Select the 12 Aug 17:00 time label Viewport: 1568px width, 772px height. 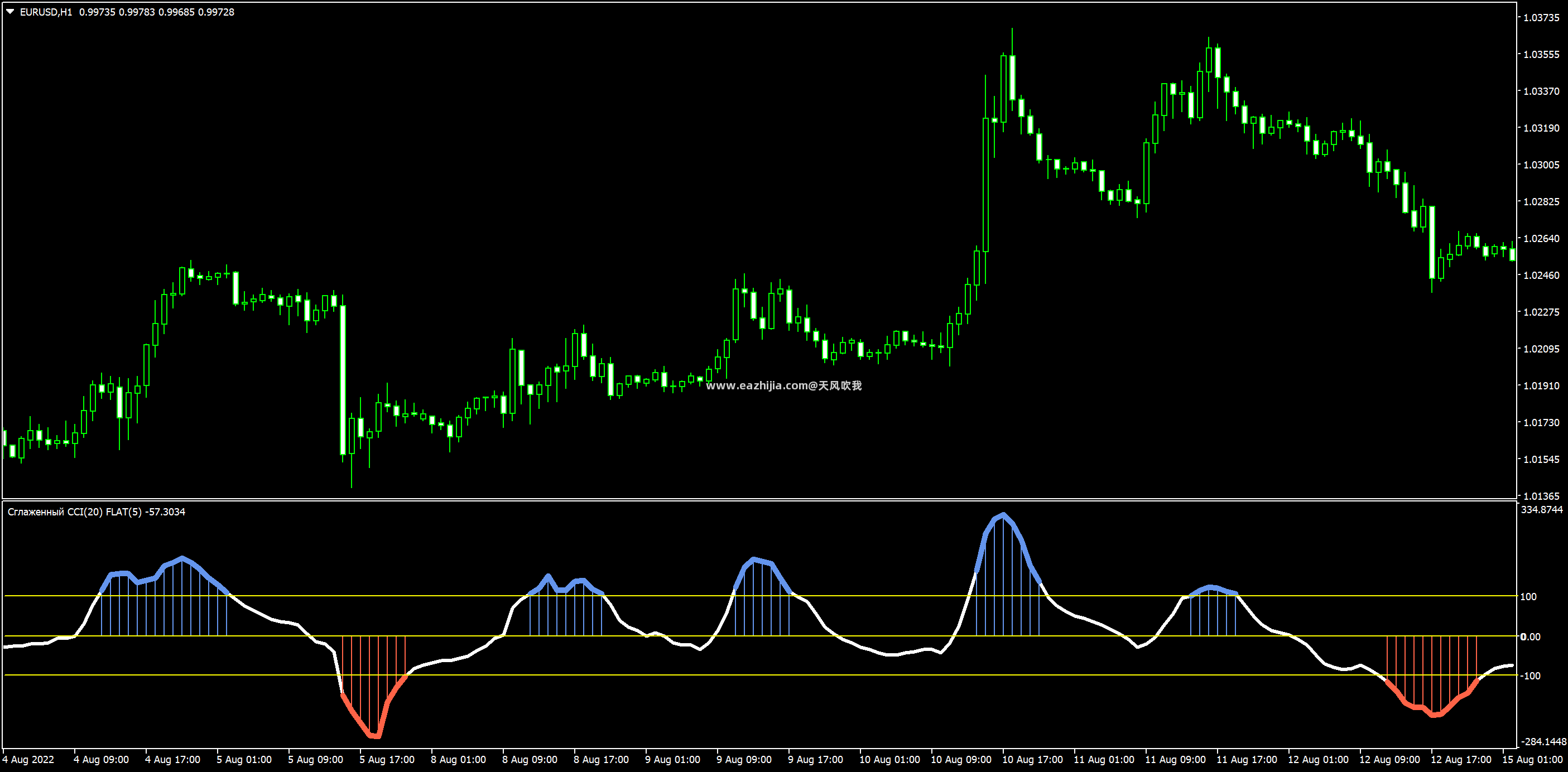(x=1461, y=759)
